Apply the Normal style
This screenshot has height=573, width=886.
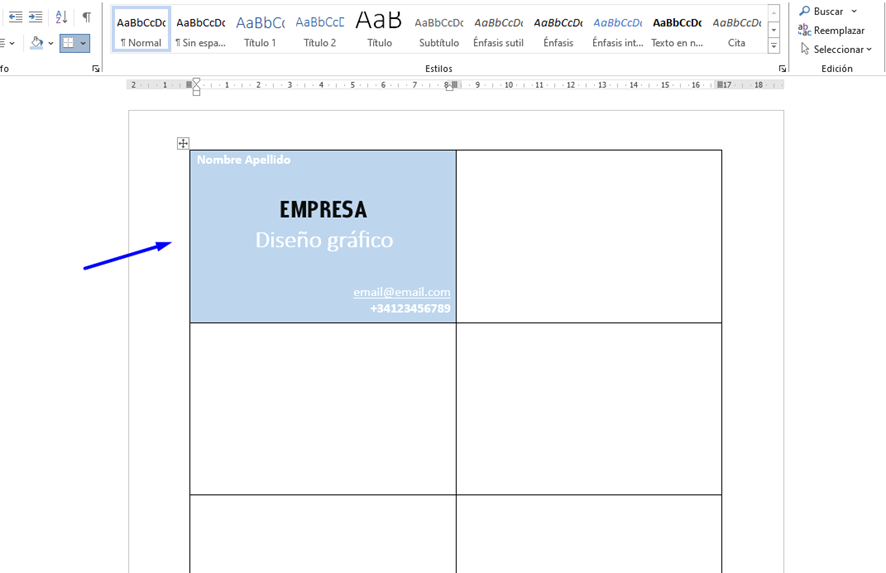tap(141, 29)
